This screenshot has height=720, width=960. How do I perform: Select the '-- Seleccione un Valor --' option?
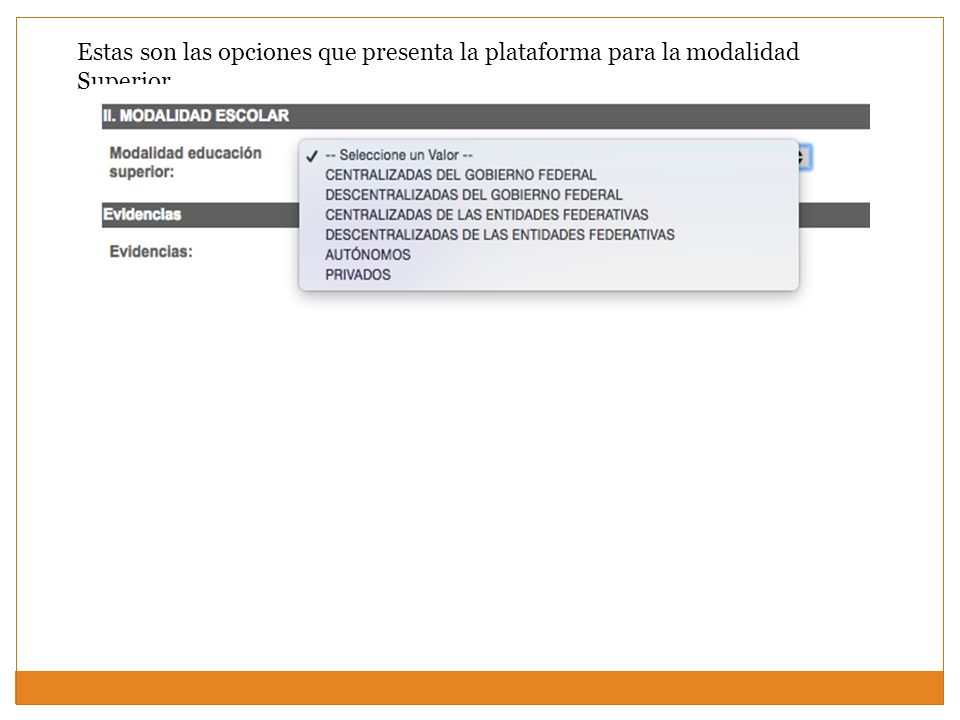(549, 155)
